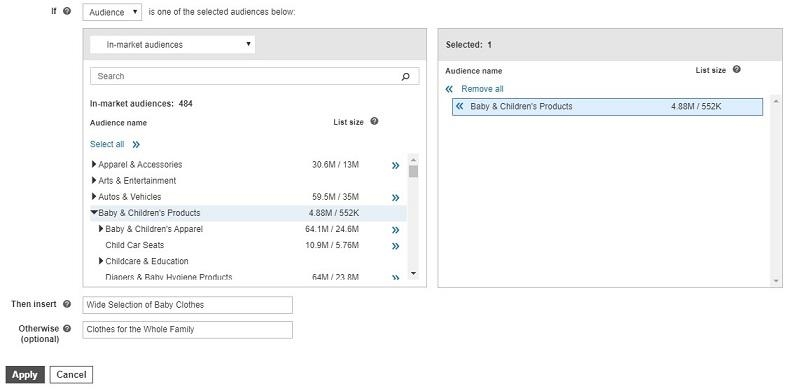Open the Audience condition dropdown

pos(112,12)
